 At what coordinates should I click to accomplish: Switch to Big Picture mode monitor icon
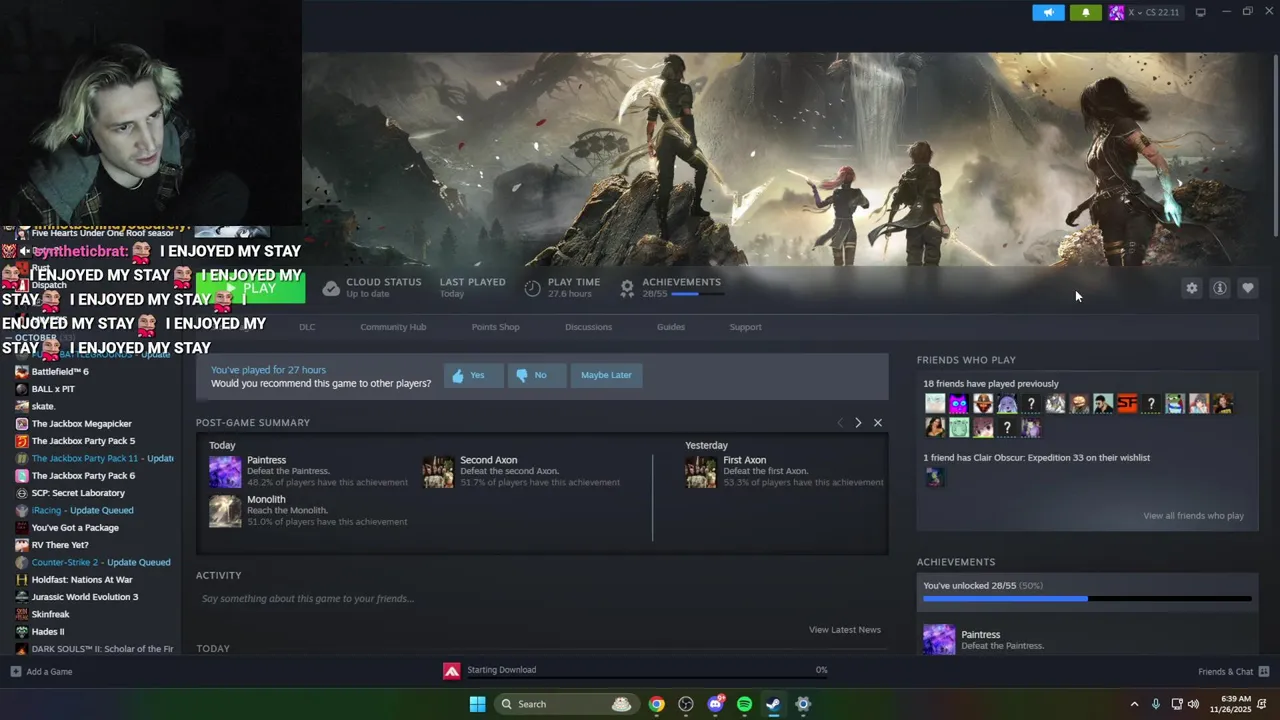[1200, 12]
